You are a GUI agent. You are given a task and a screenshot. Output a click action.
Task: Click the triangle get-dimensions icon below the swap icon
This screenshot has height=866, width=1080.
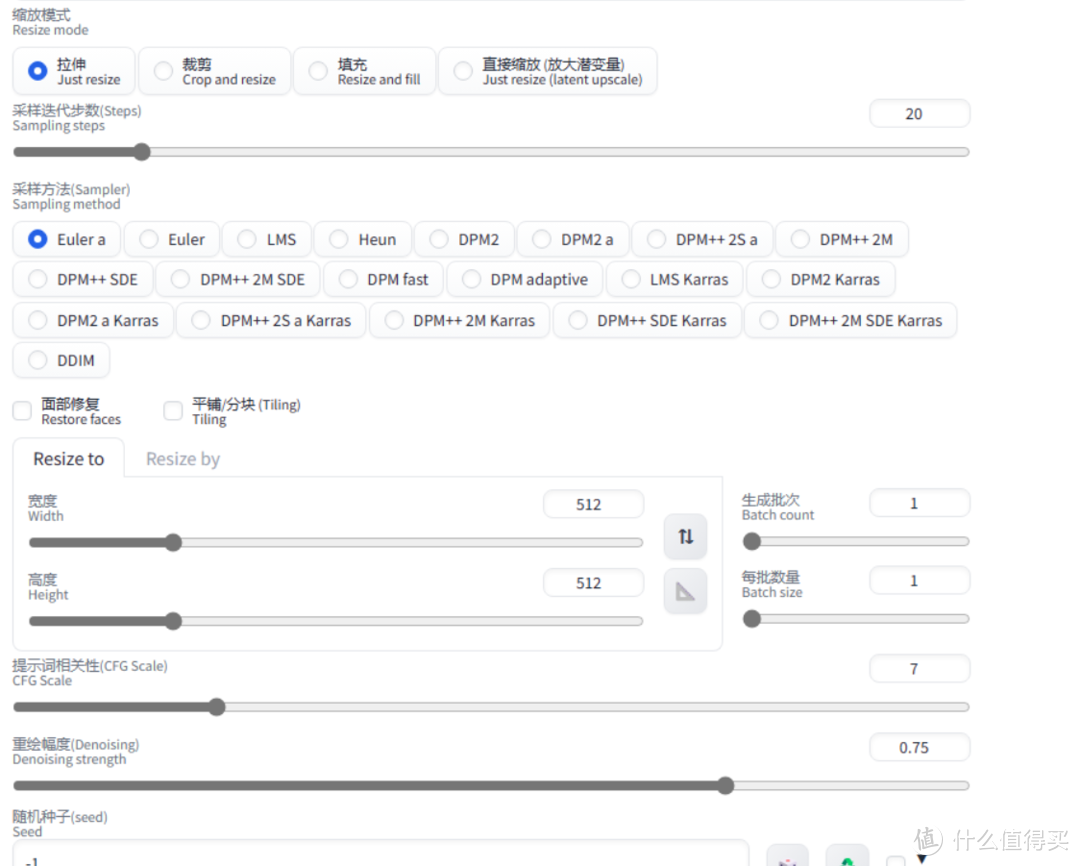click(685, 590)
